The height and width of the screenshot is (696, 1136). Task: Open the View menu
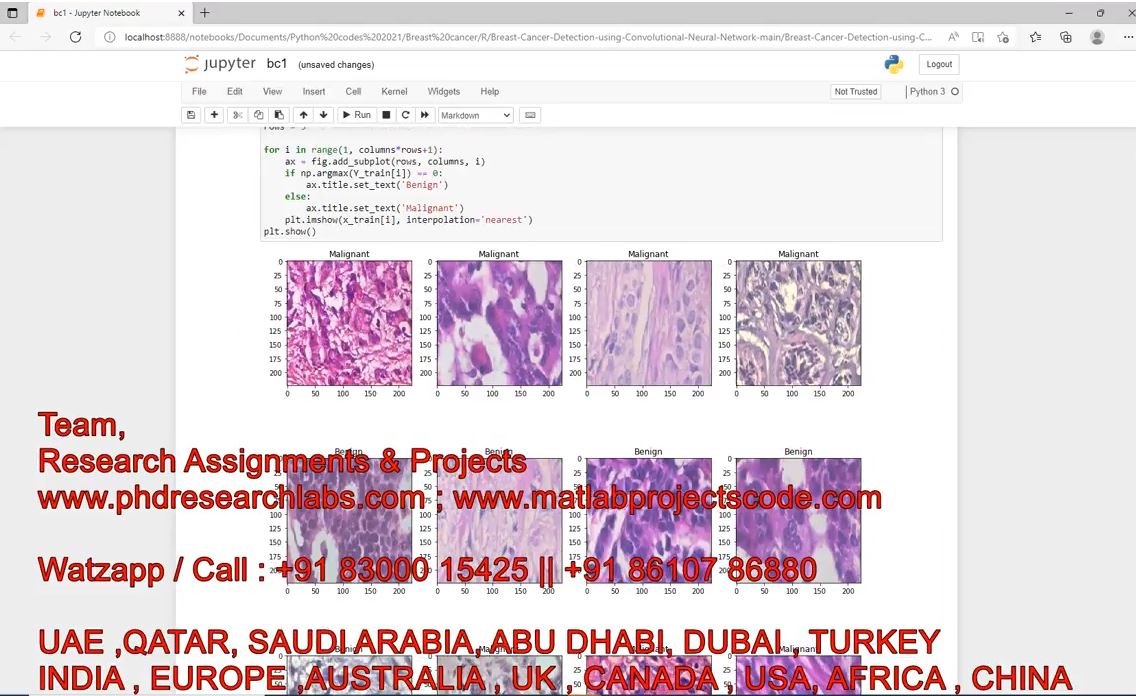pyautogui.click(x=272, y=92)
